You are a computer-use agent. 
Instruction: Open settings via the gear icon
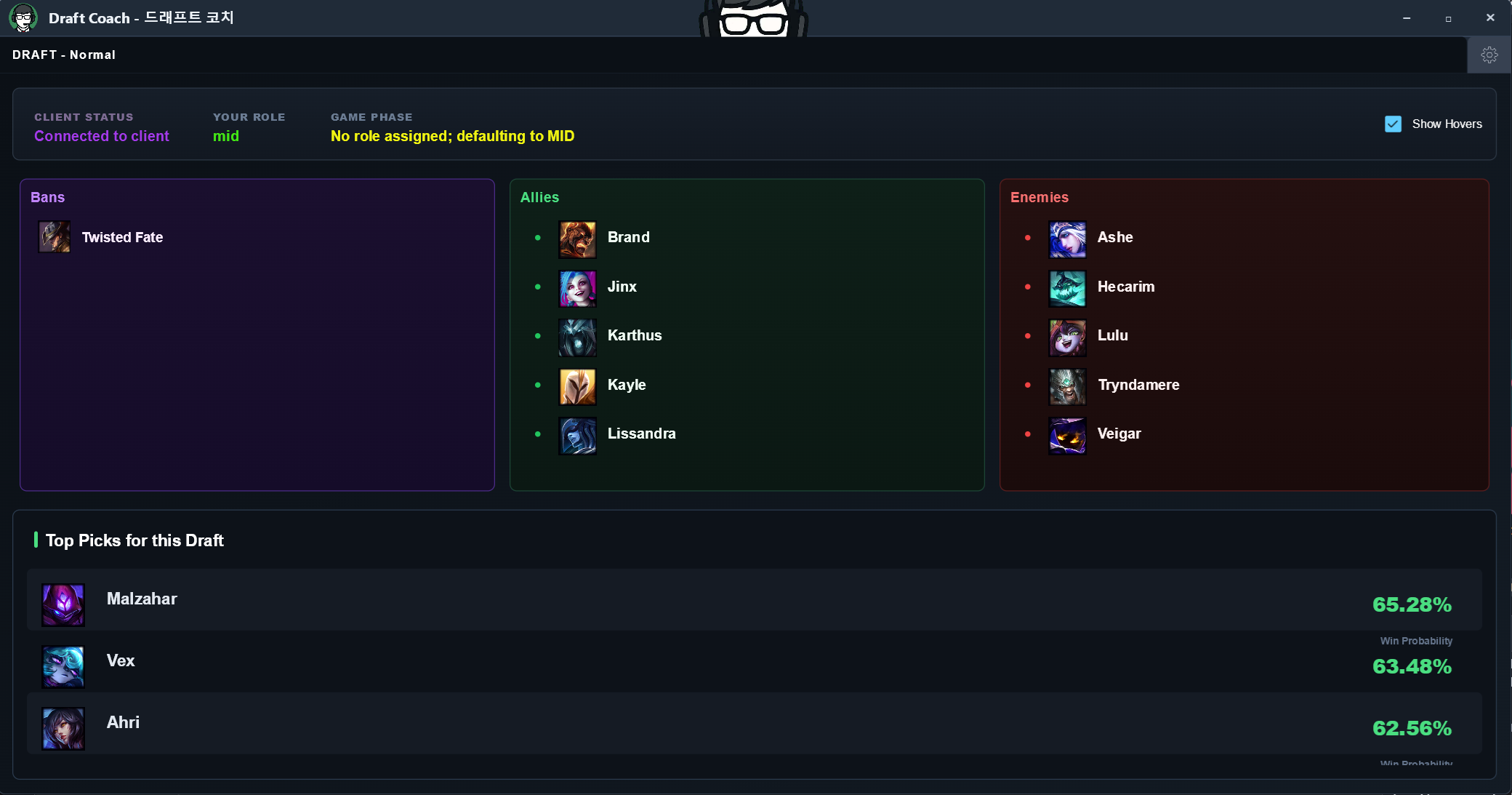point(1489,55)
